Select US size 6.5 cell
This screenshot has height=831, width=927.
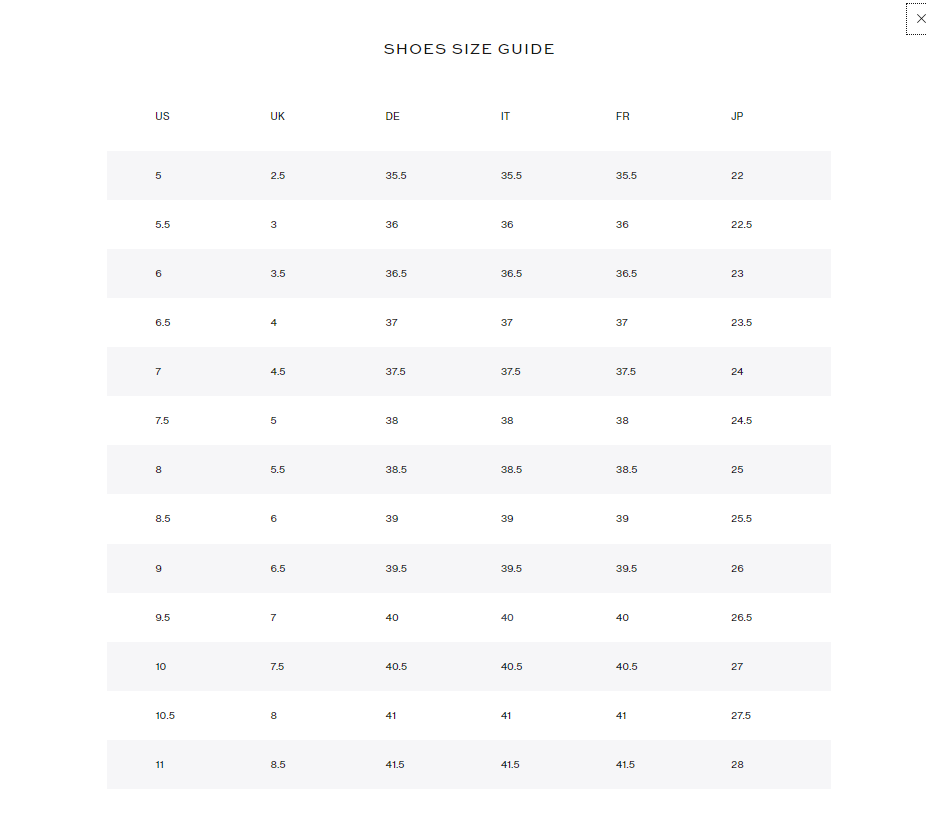[x=162, y=323]
